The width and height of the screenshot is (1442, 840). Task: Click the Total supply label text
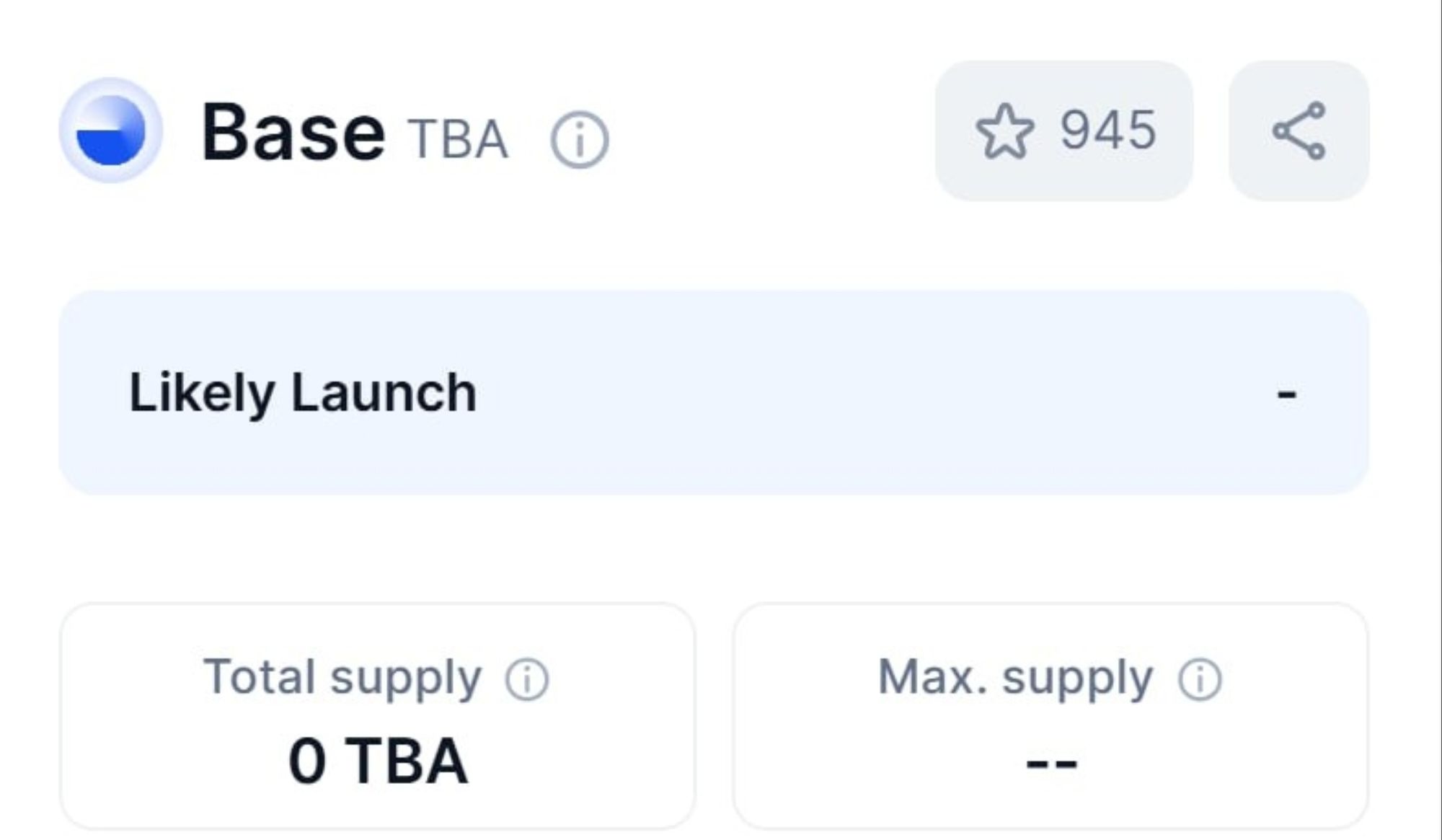coord(342,678)
